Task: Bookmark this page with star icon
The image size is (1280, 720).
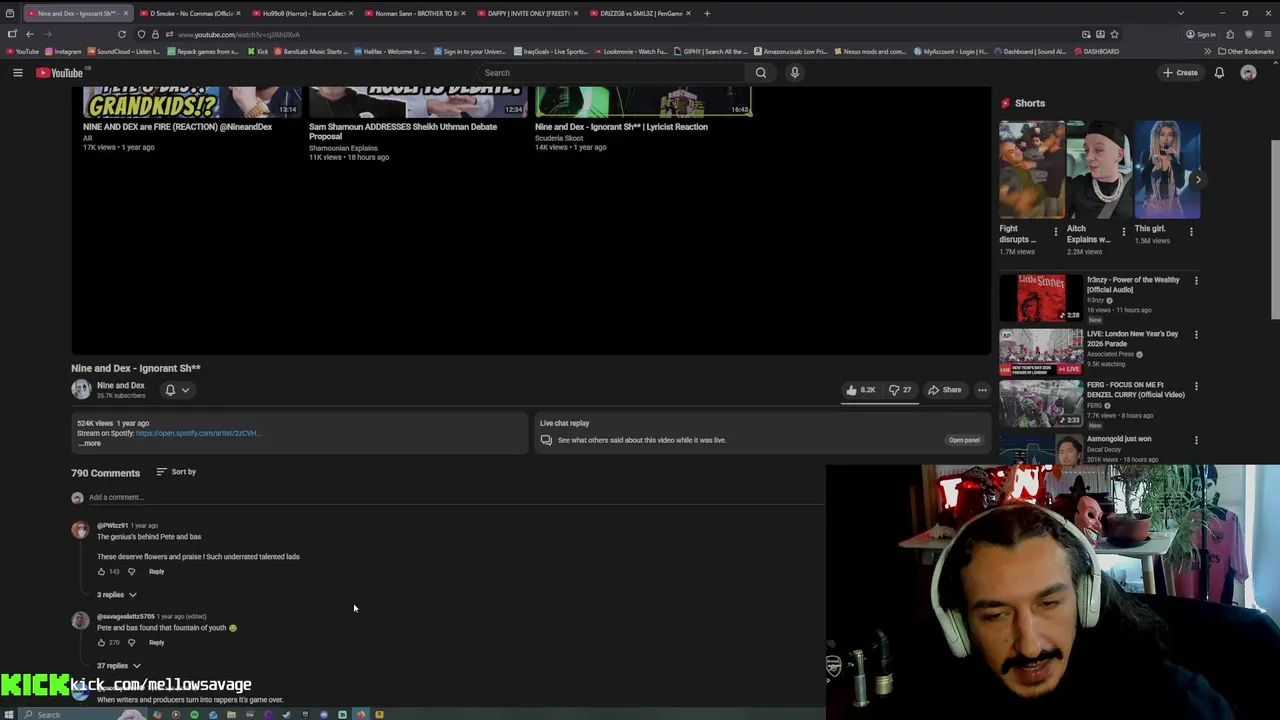Action: pos(1114,34)
